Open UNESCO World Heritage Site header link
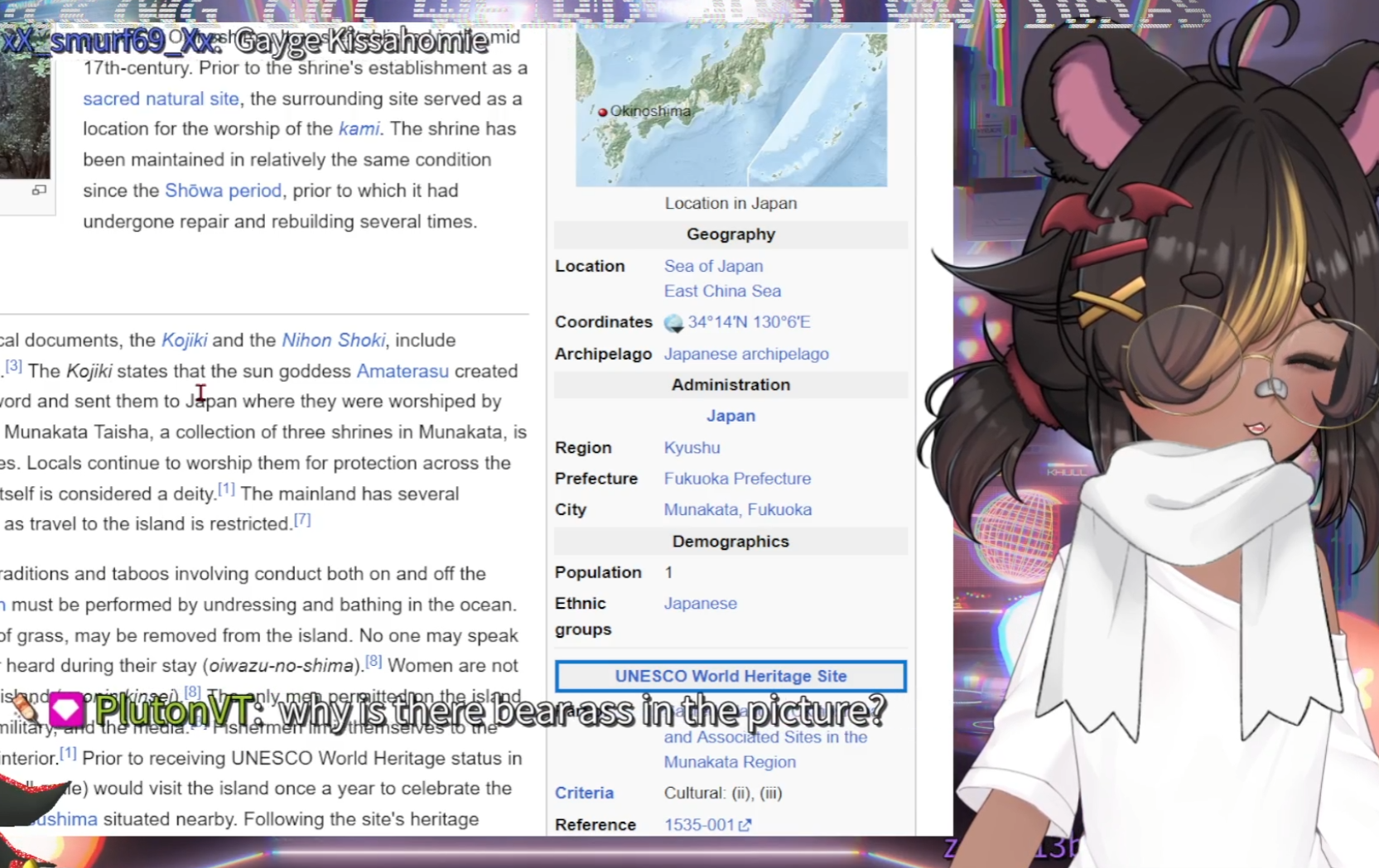This screenshot has height=868, width=1379. 730,676
